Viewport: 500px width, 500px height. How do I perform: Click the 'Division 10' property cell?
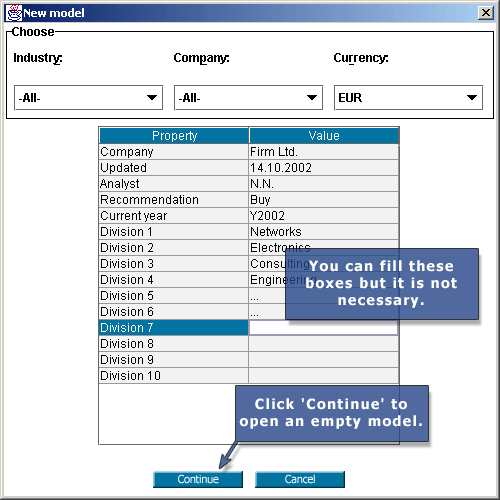174,376
